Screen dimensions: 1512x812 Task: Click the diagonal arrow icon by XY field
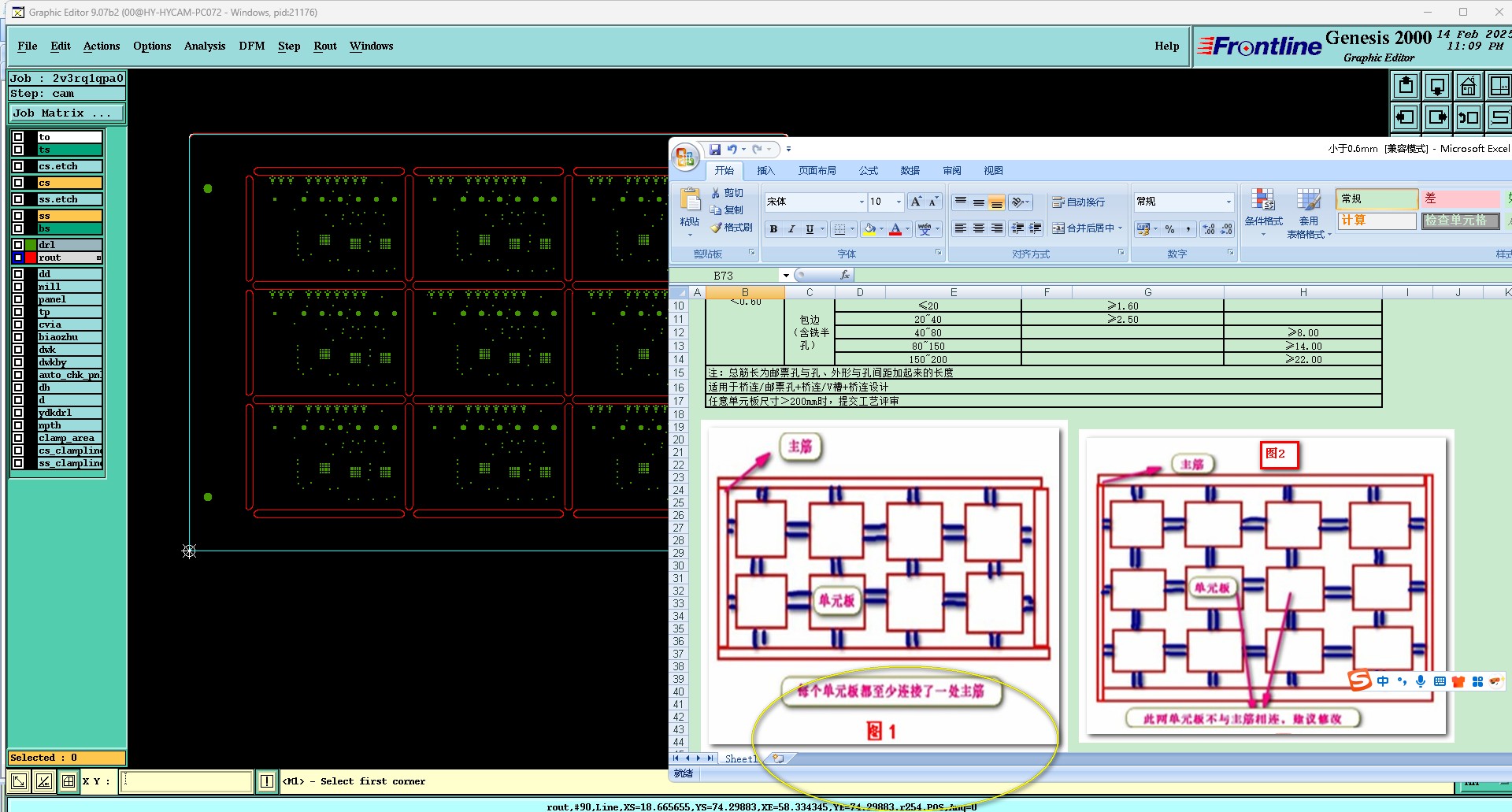19,781
